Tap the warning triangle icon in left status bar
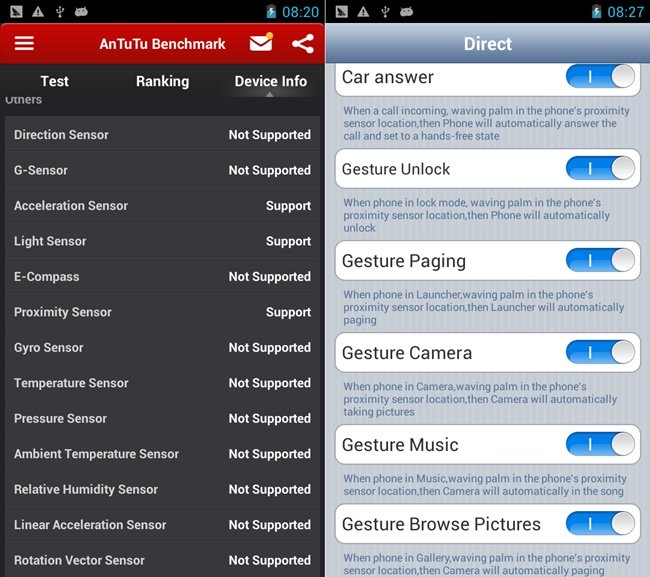Screen dimensions: 650x577 tap(37, 12)
